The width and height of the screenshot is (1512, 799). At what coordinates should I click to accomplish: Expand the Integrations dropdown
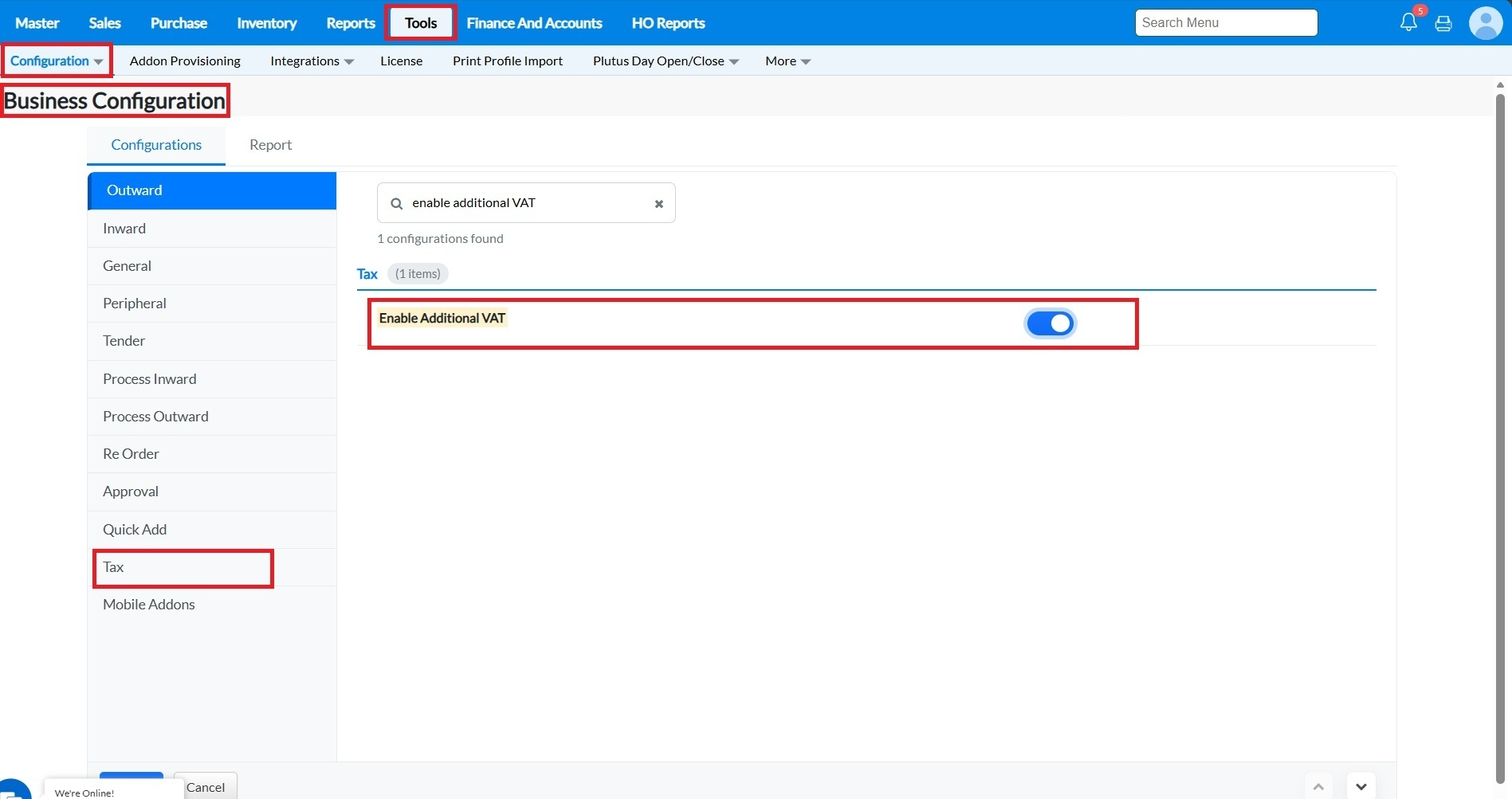(312, 61)
